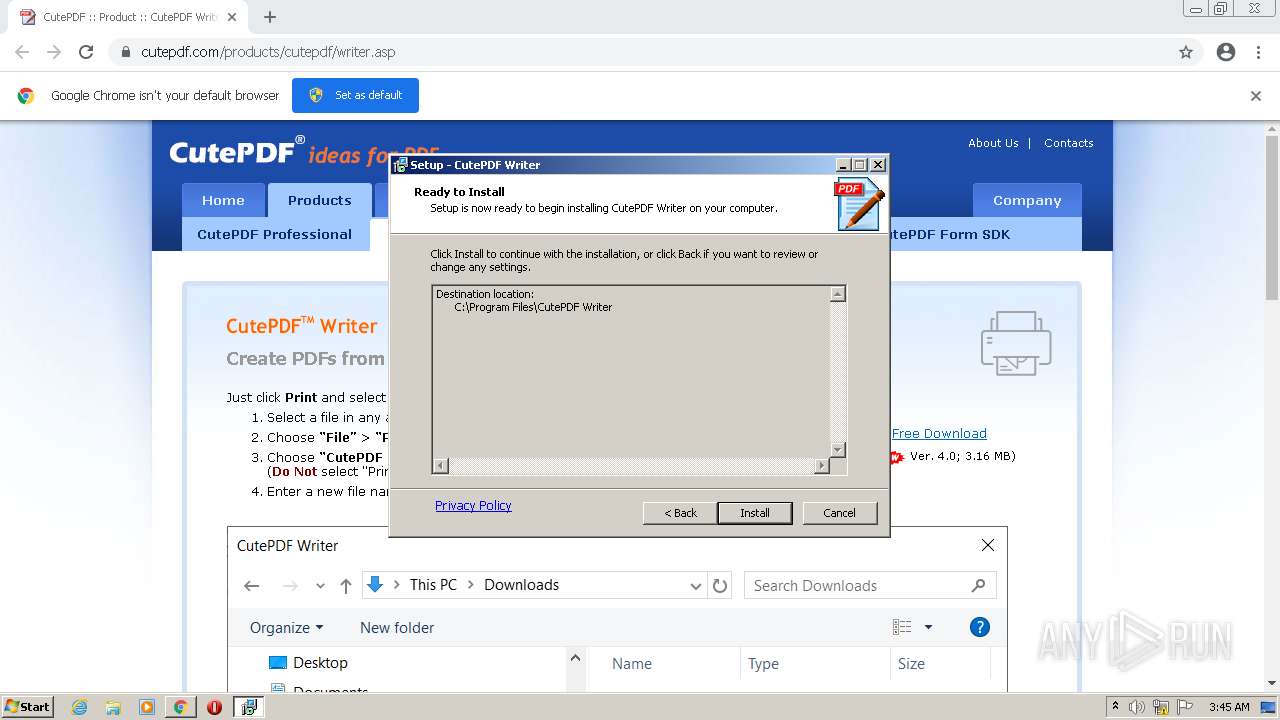The height and width of the screenshot is (720, 1280).
Task: Click the volume speaker tray icon
Action: (x=1137, y=707)
